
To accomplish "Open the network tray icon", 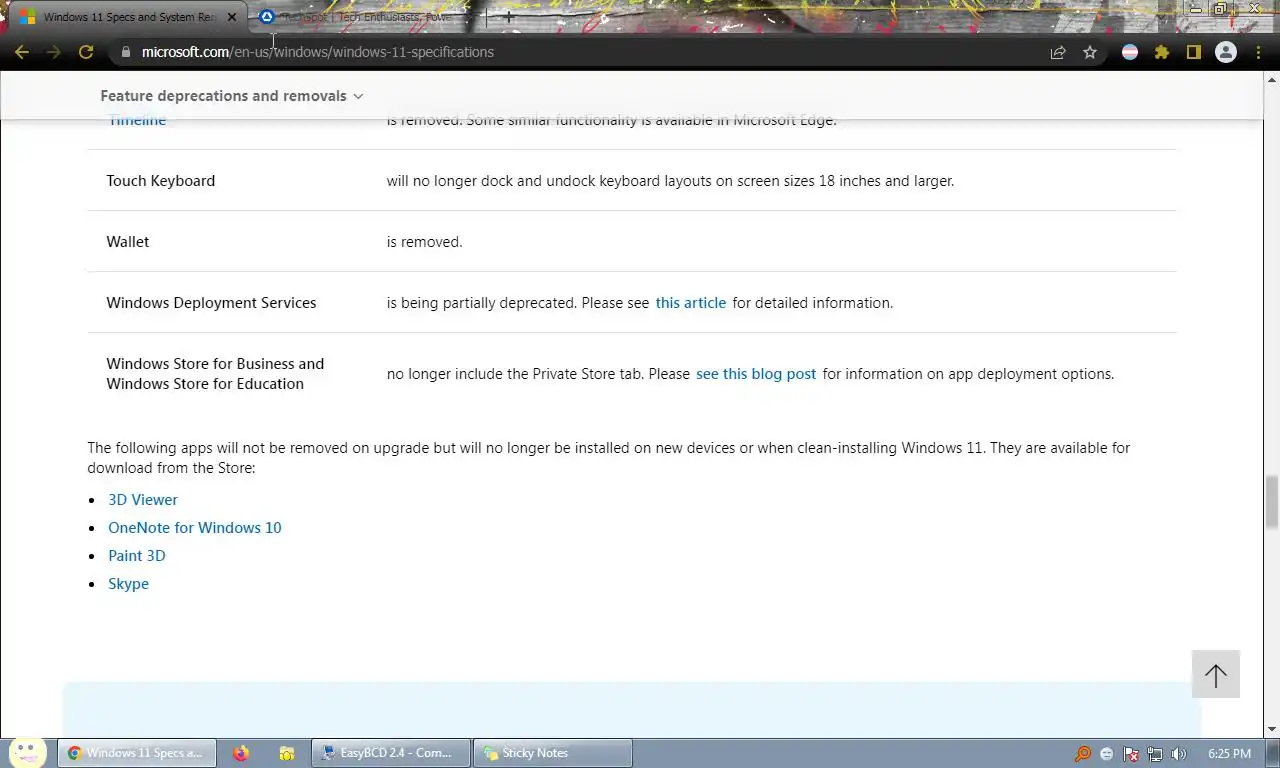I will pyautogui.click(x=1155, y=754).
